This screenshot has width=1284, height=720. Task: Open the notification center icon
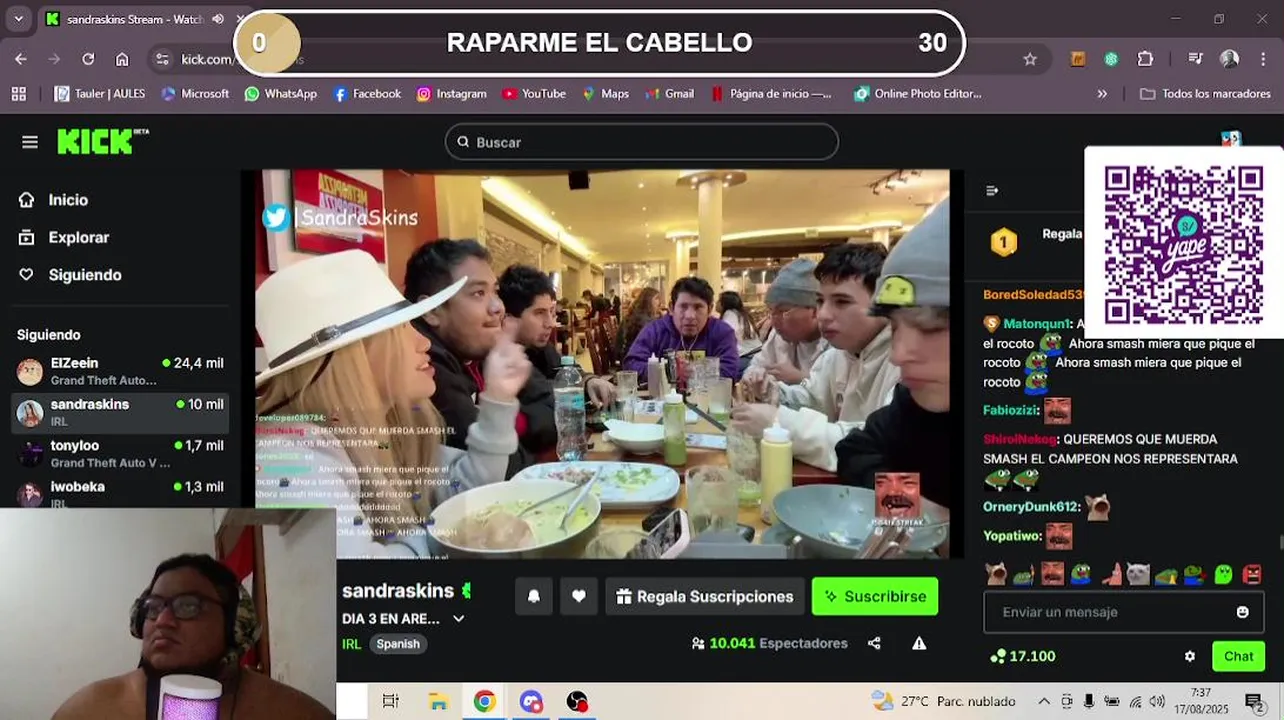(1254, 701)
